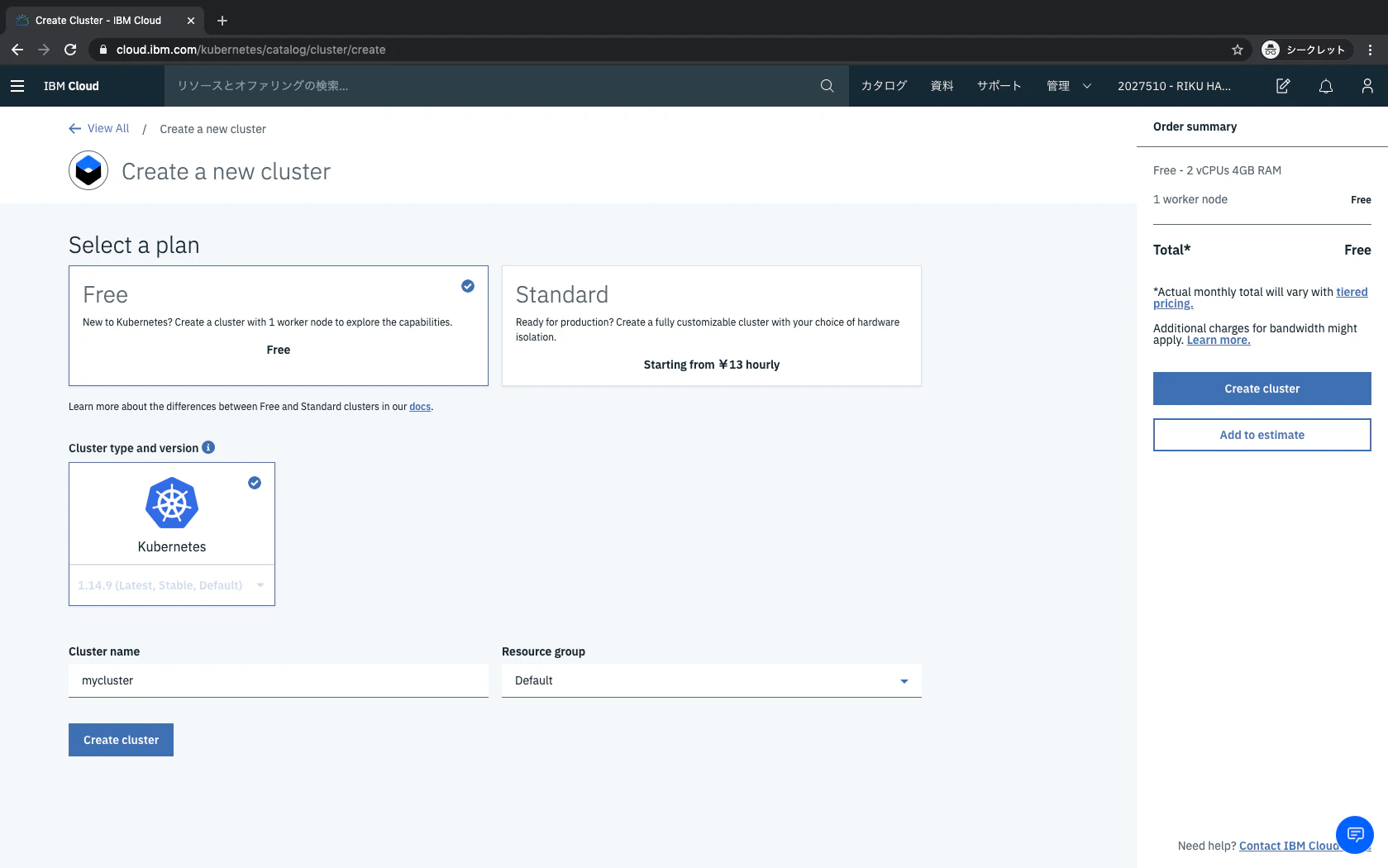
Task: Click the Total* label in Order summary
Action: point(1171,250)
